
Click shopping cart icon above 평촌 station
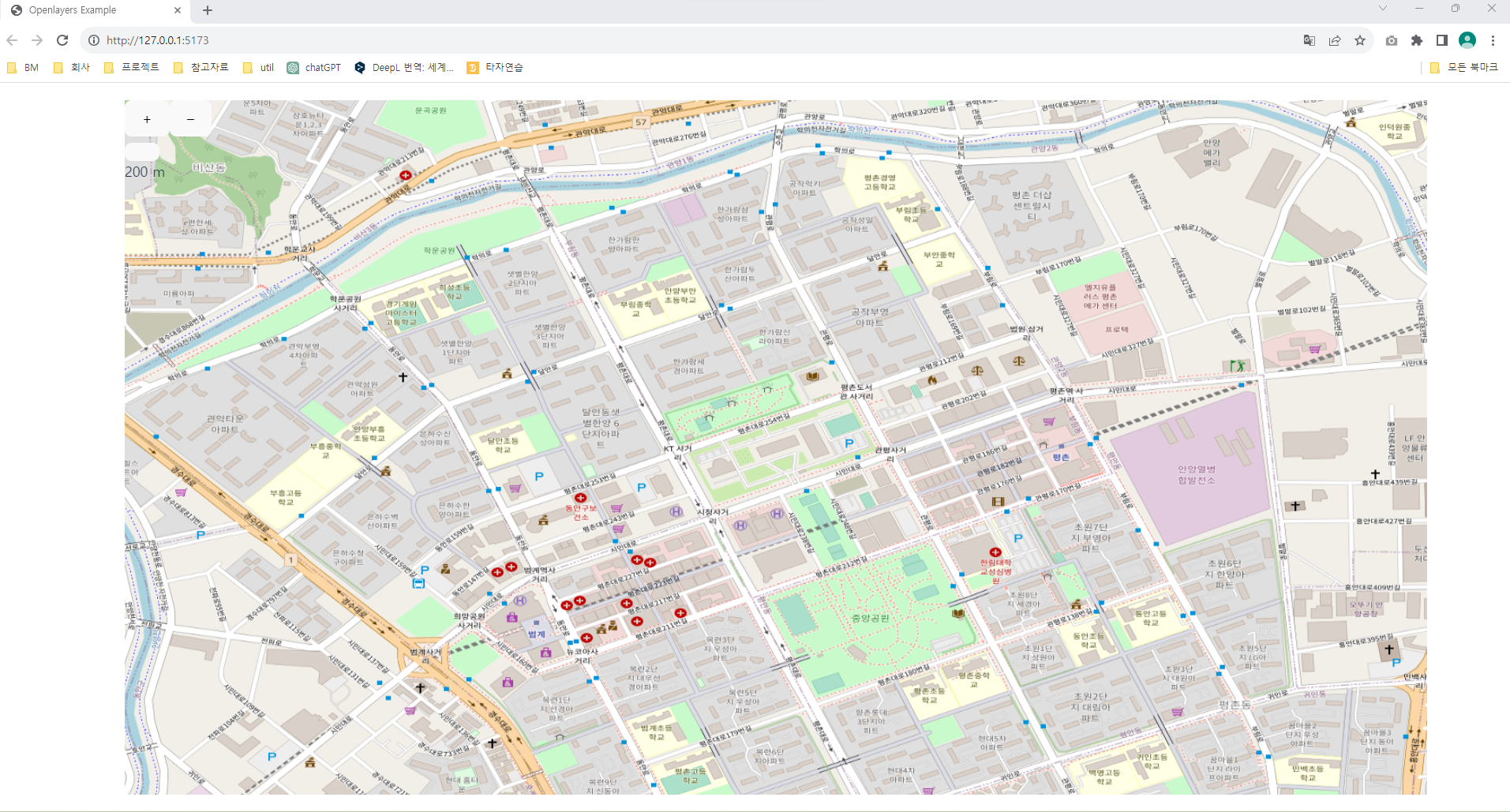pyautogui.click(x=1049, y=421)
